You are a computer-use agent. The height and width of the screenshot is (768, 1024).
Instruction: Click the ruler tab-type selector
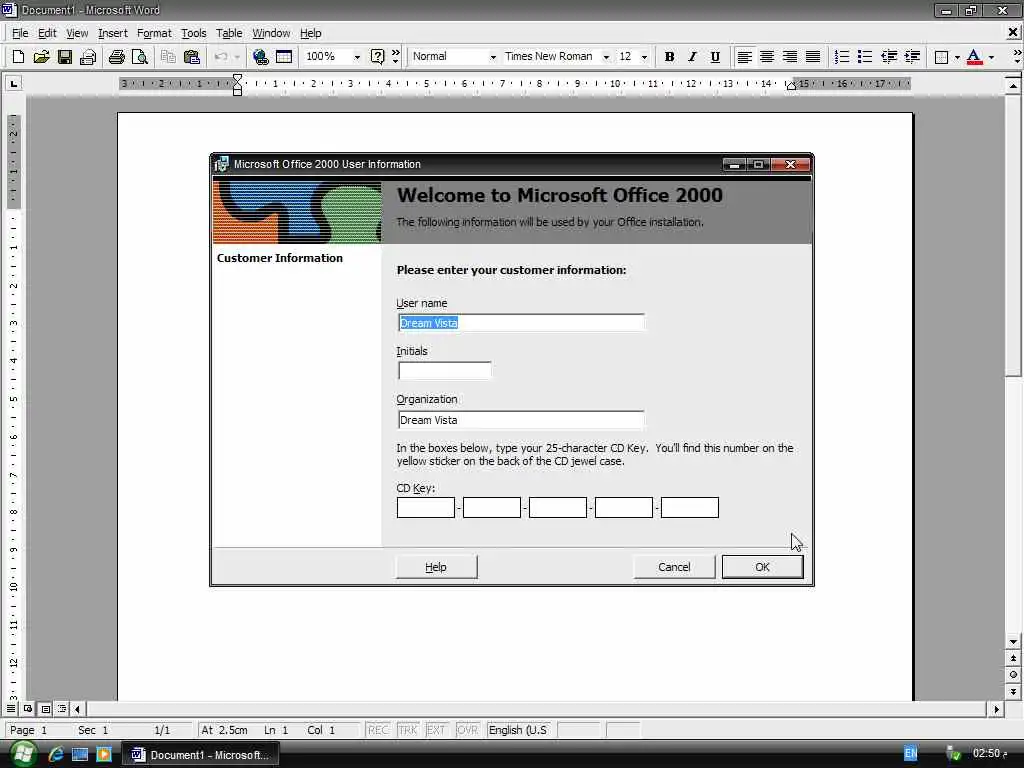click(x=13, y=83)
